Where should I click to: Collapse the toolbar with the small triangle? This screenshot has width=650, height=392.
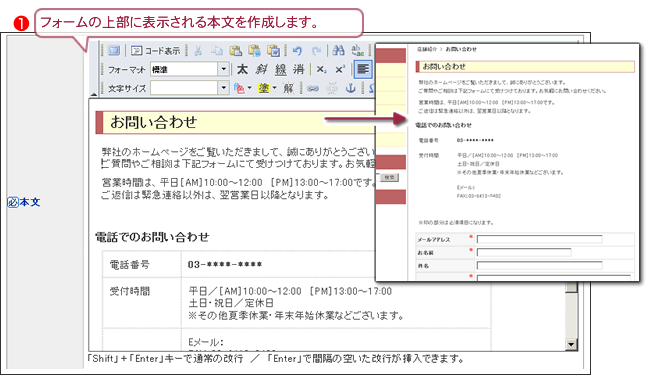[x=94, y=95]
